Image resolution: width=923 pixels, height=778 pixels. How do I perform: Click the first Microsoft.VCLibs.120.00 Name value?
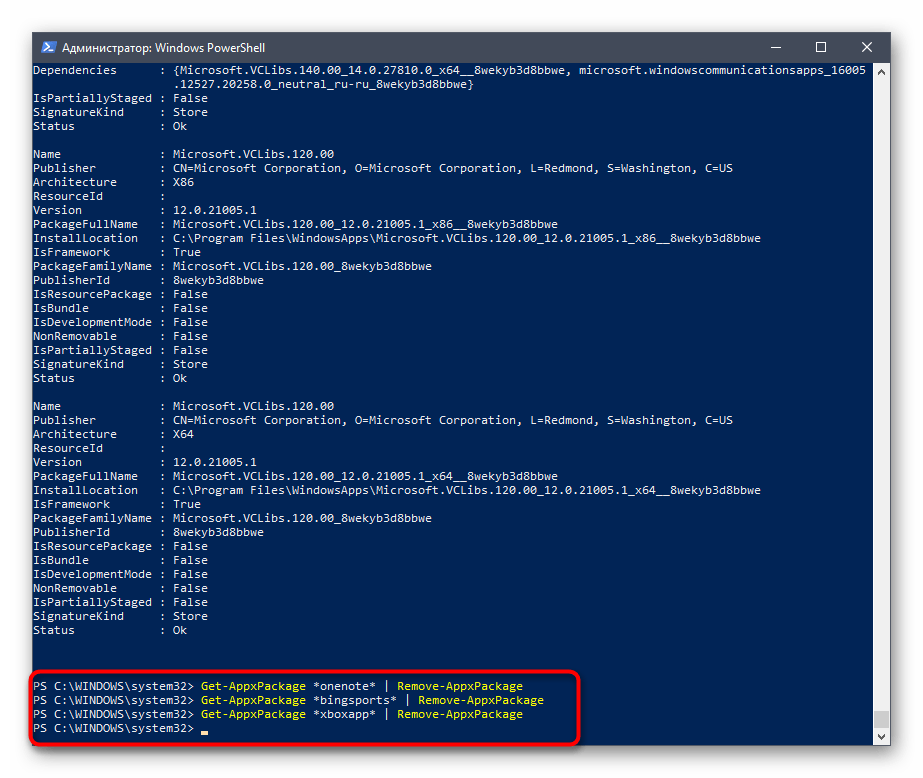(x=253, y=154)
